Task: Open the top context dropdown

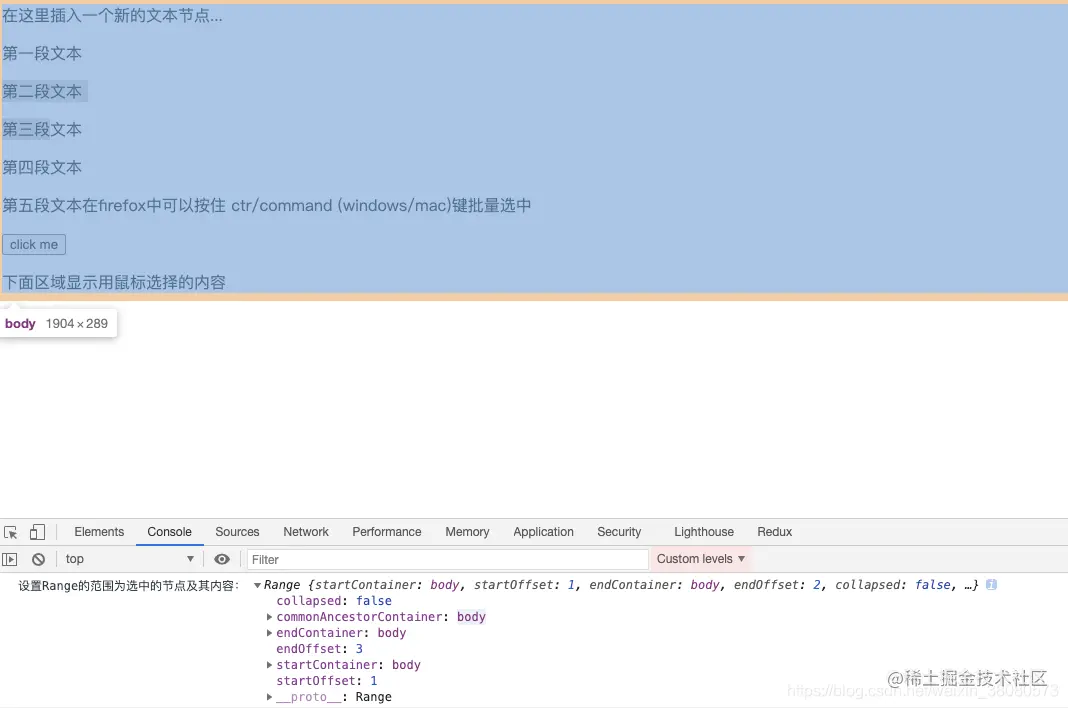Action: (129, 559)
